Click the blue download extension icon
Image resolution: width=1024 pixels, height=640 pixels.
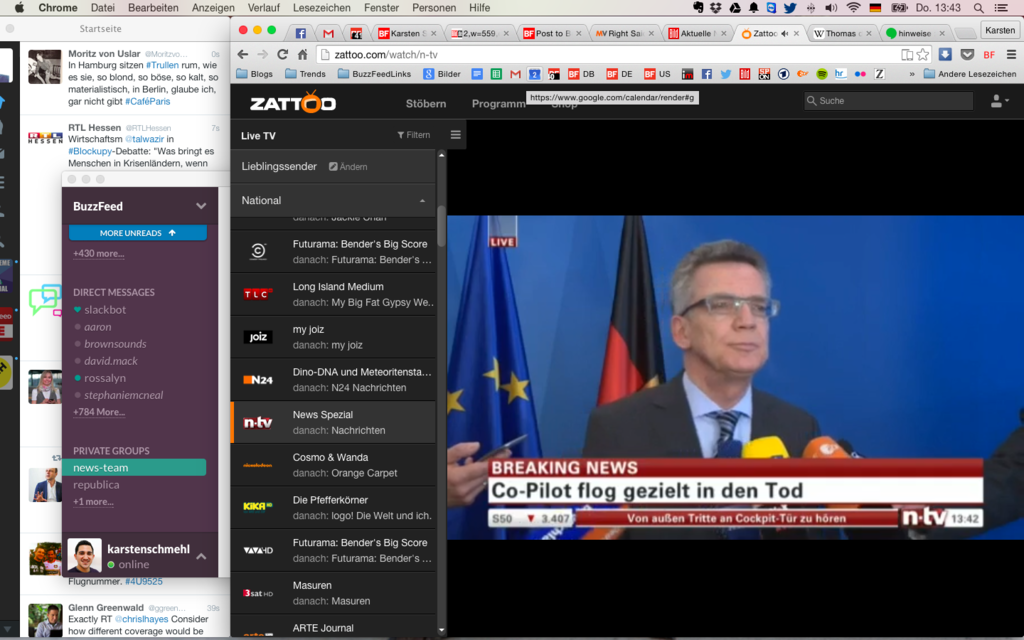click(945, 54)
